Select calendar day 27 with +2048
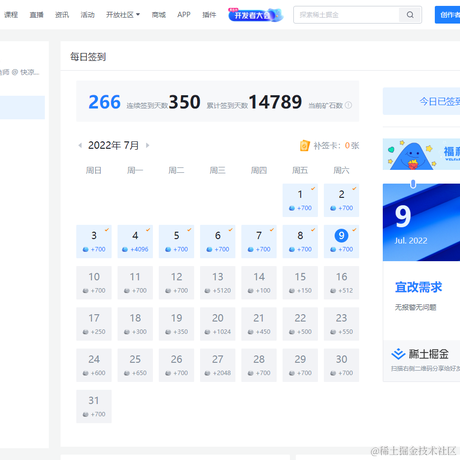The width and height of the screenshot is (460, 460). [218, 365]
